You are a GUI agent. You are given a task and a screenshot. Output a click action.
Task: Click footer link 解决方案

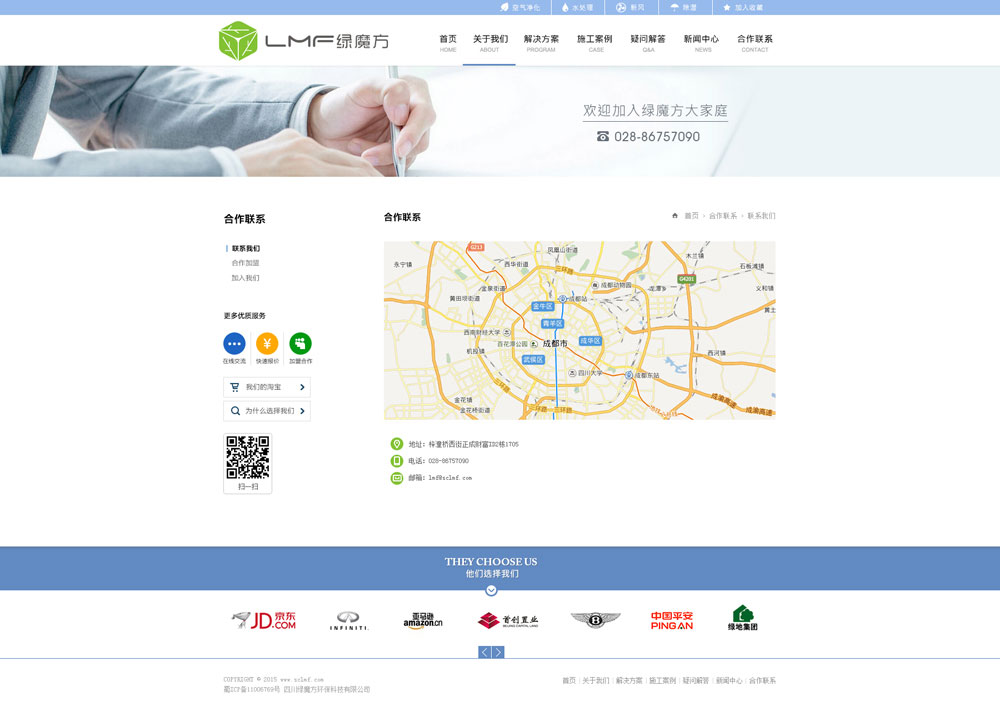click(629, 680)
